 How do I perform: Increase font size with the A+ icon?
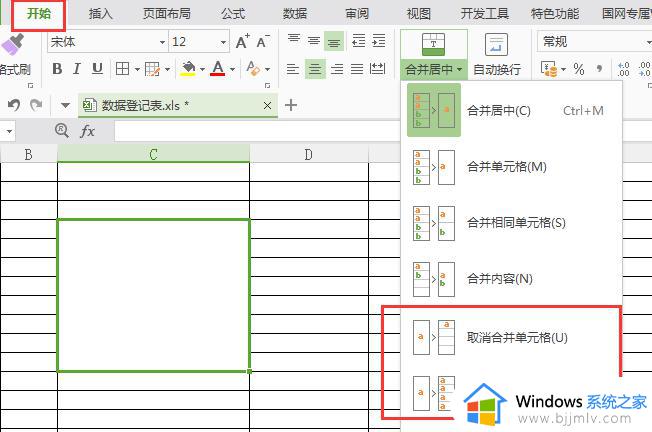[x=242, y=41]
